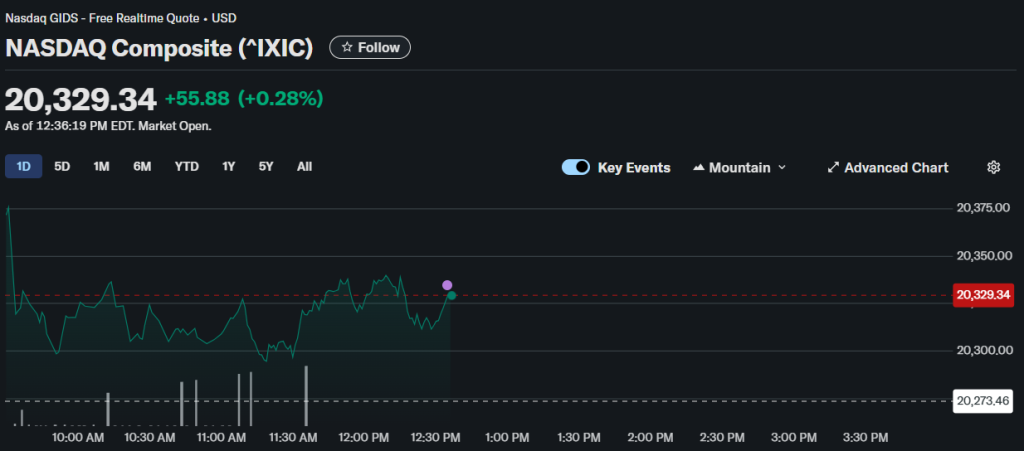Click the 20,350.00 axis label
1024x451 pixels.
click(x=983, y=256)
